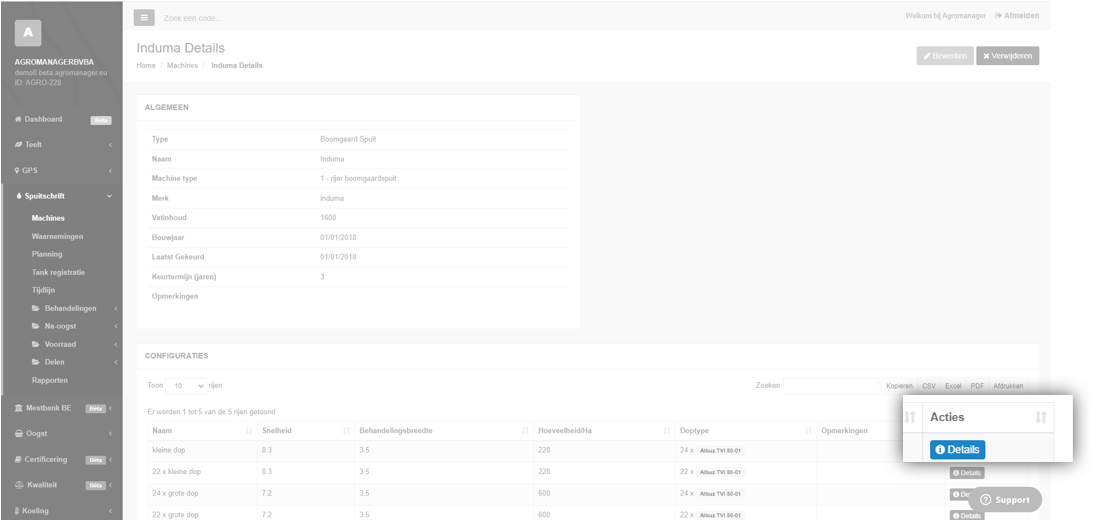Export the table as PDF

click(x=978, y=386)
